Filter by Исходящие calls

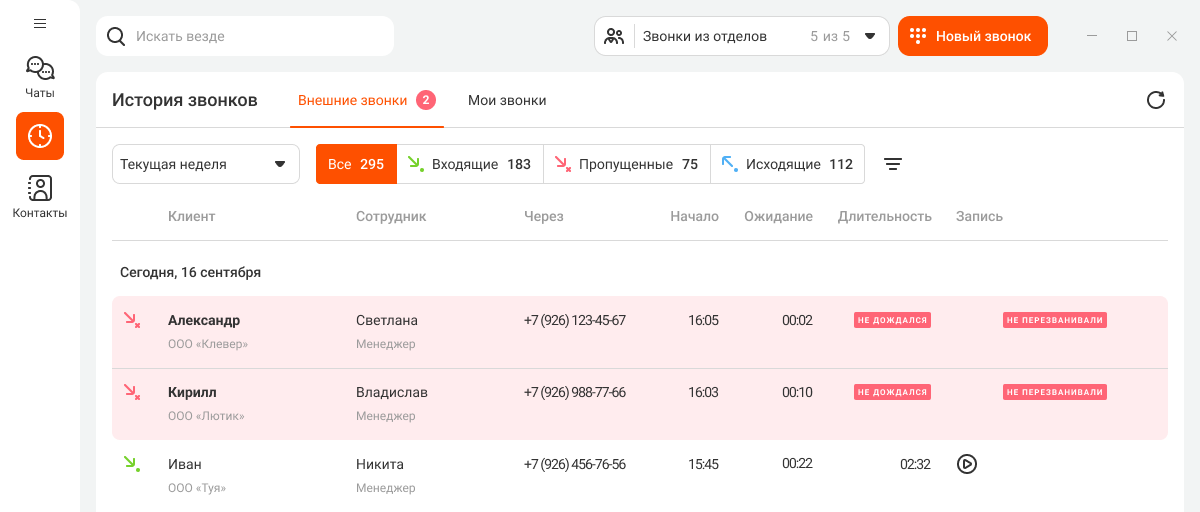coord(787,164)
